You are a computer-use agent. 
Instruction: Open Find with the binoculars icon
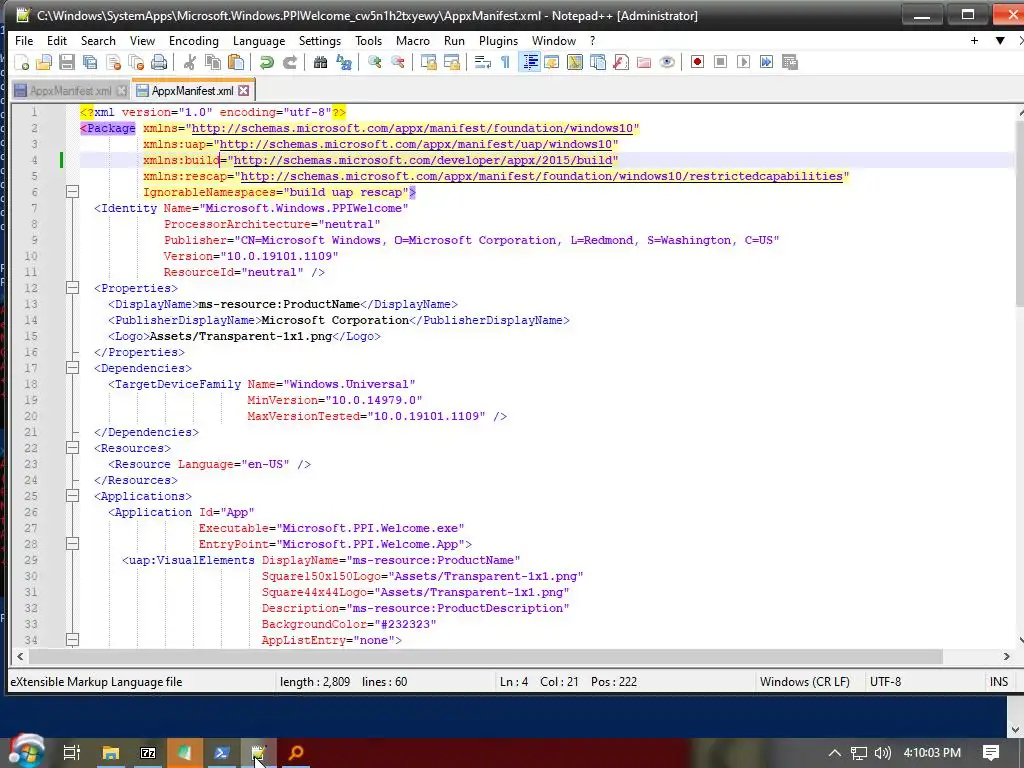[320, 62]
